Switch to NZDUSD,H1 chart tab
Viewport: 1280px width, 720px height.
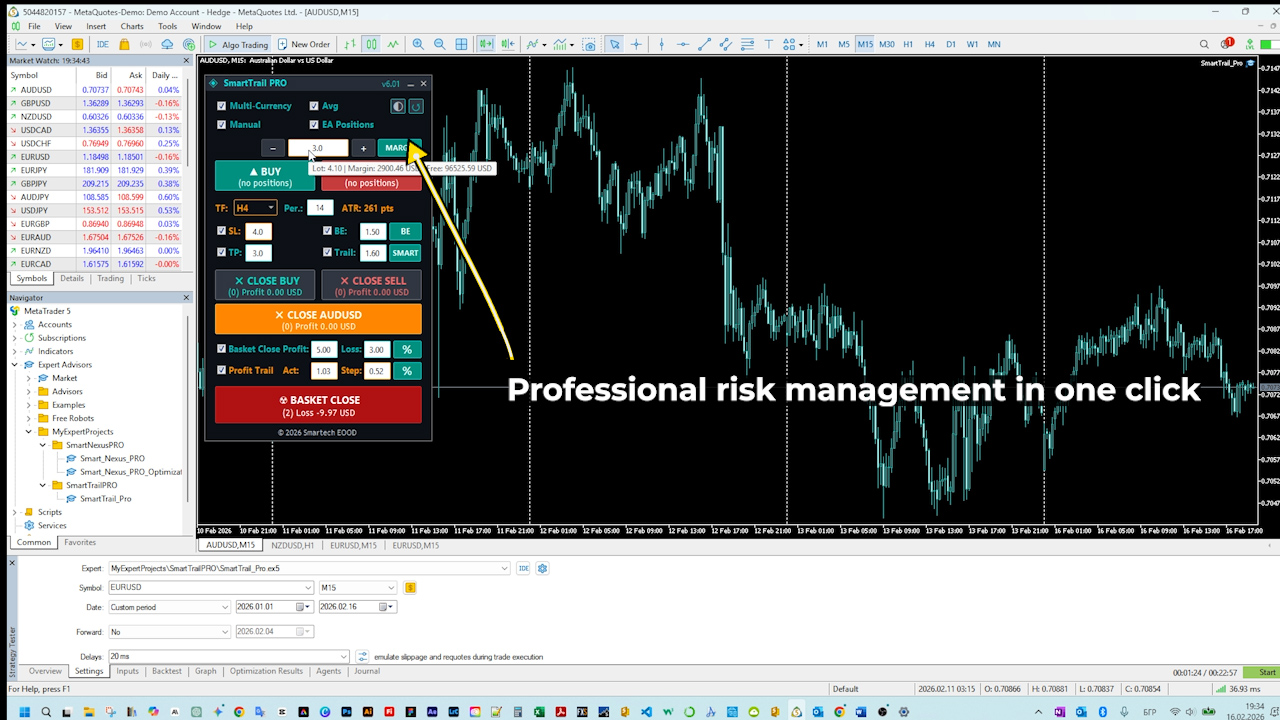(292, 545)
